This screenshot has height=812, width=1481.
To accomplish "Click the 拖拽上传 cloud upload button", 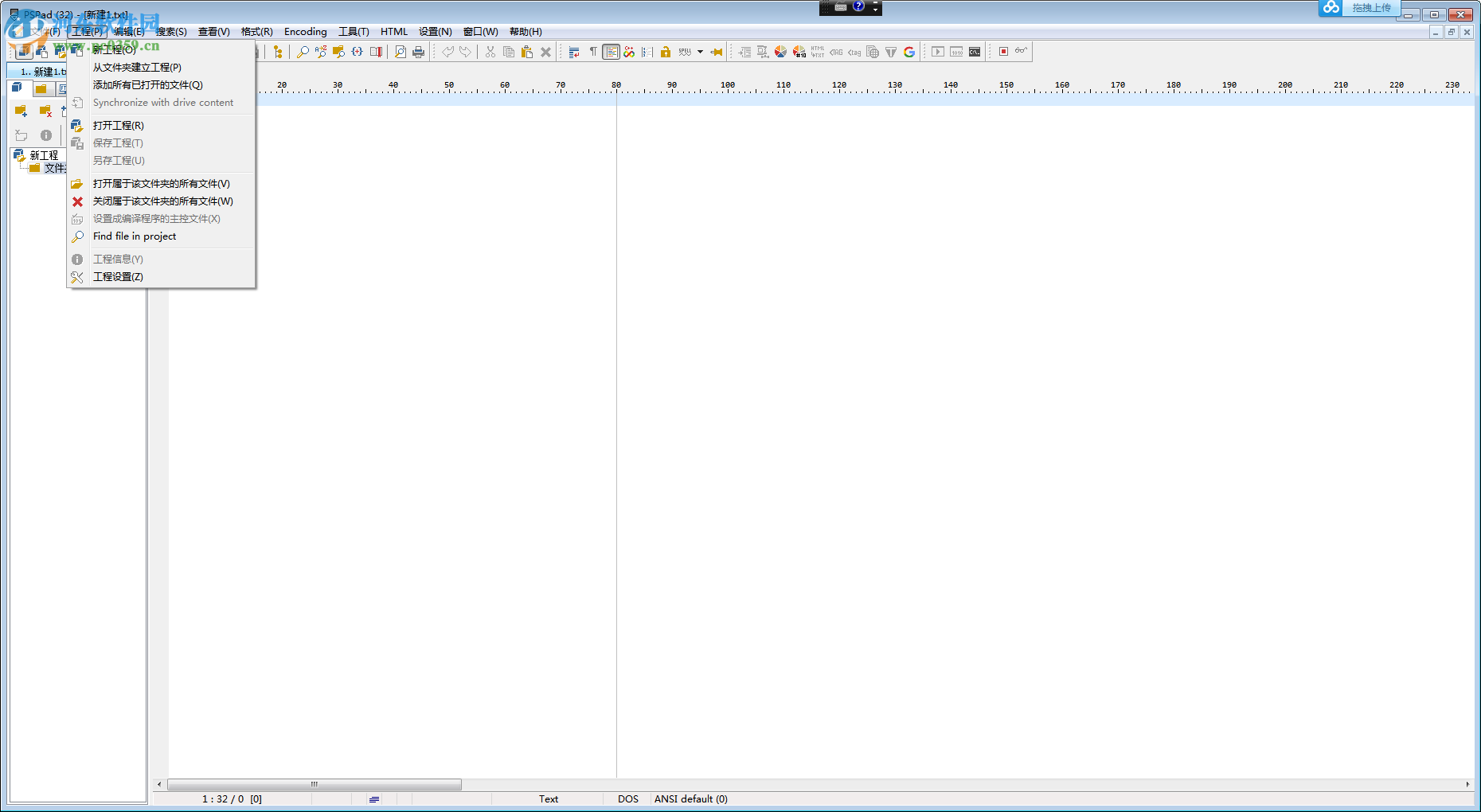I will tap(1360, 8).
